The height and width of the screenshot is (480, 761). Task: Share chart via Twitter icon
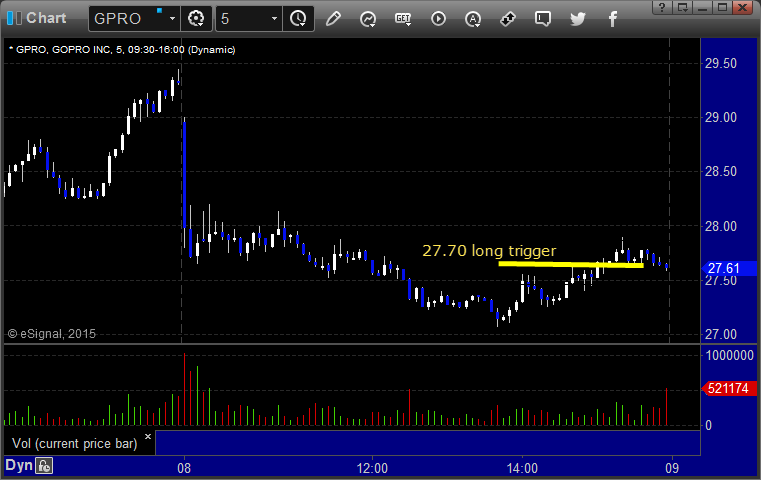(578, 19)
